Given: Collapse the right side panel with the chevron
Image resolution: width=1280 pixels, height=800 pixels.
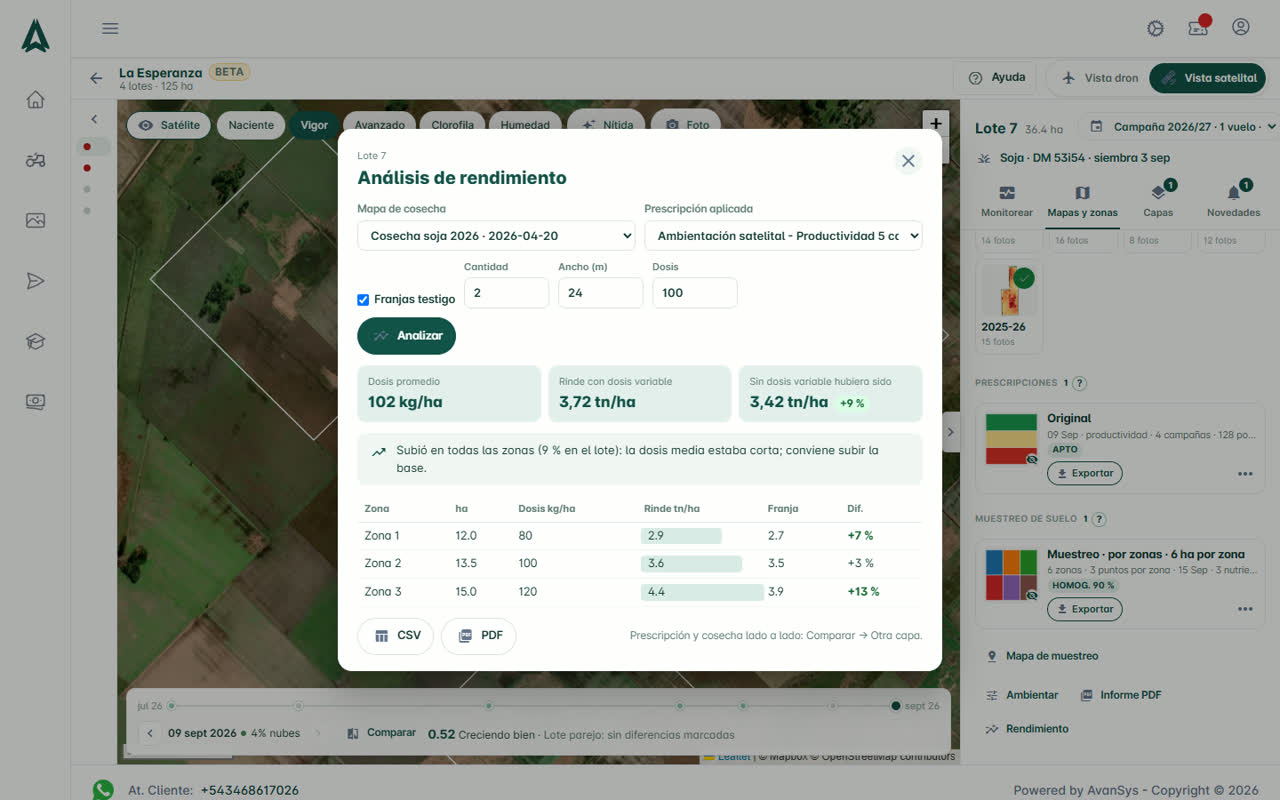Looking at the screenshot, I should tap(950, 432).
